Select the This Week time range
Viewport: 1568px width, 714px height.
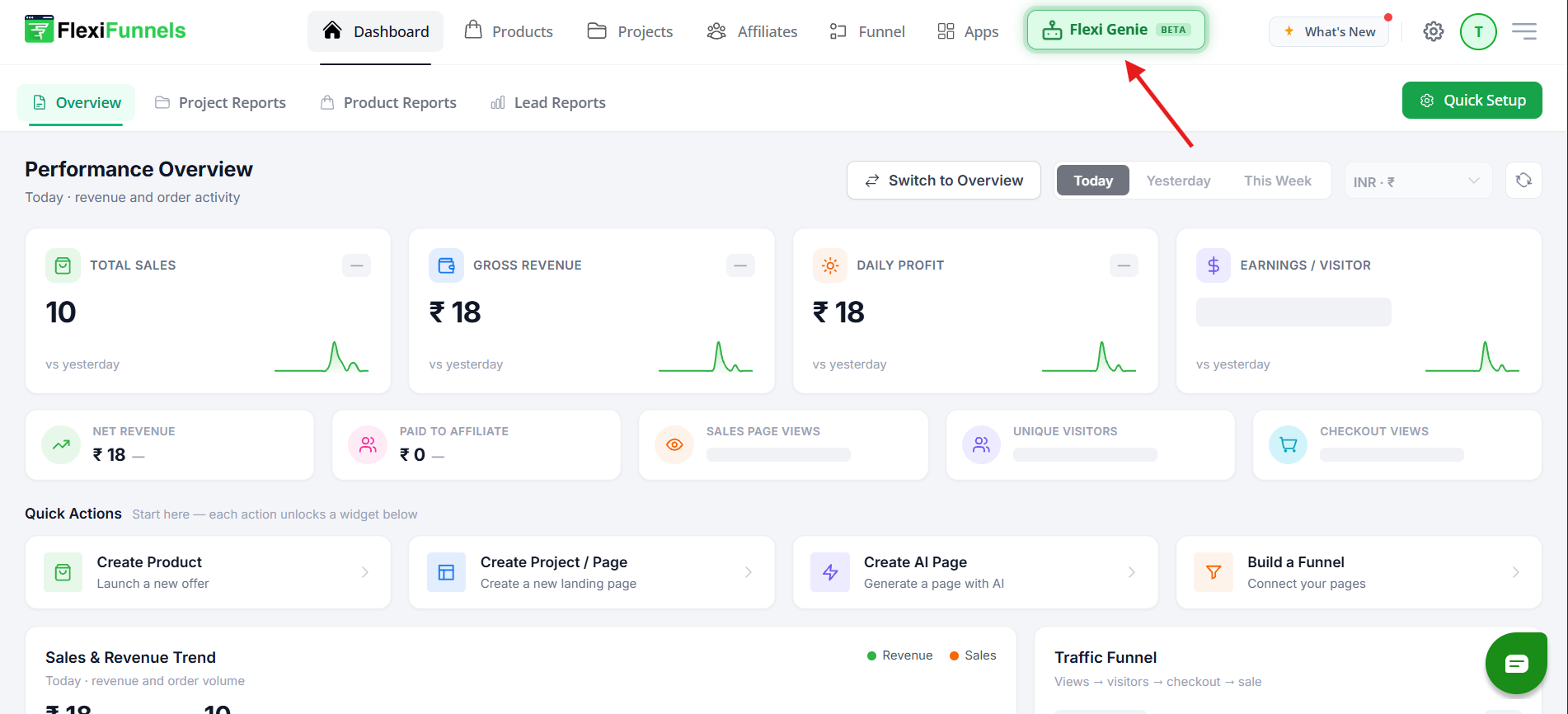(1277, 181)
